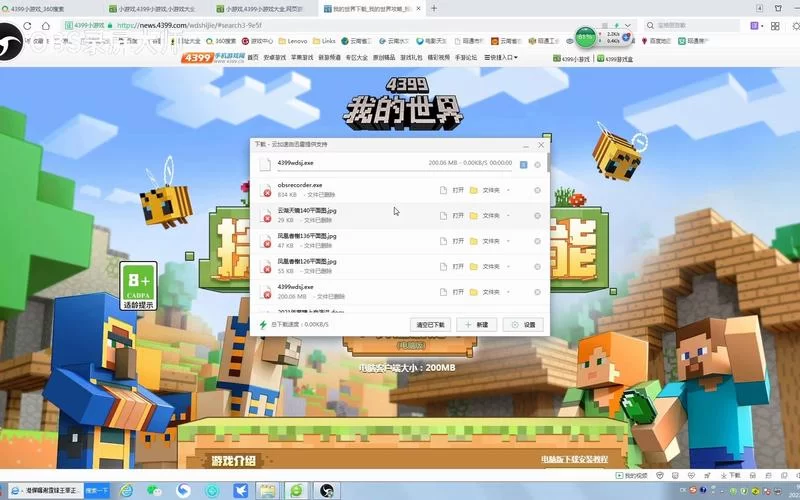The image size is (800, 500).
Task: Click the 新建 download button
Action: 477,324
